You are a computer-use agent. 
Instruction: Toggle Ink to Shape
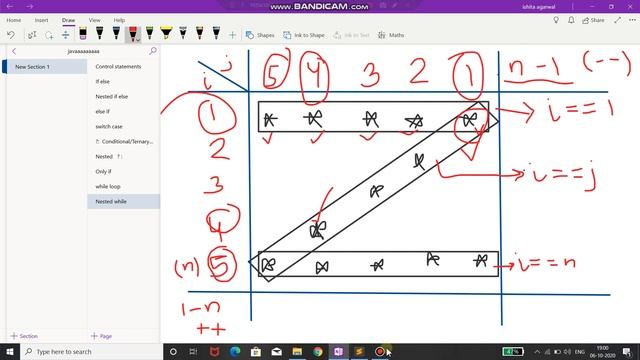pyautogui.click(x=304, y=35)
